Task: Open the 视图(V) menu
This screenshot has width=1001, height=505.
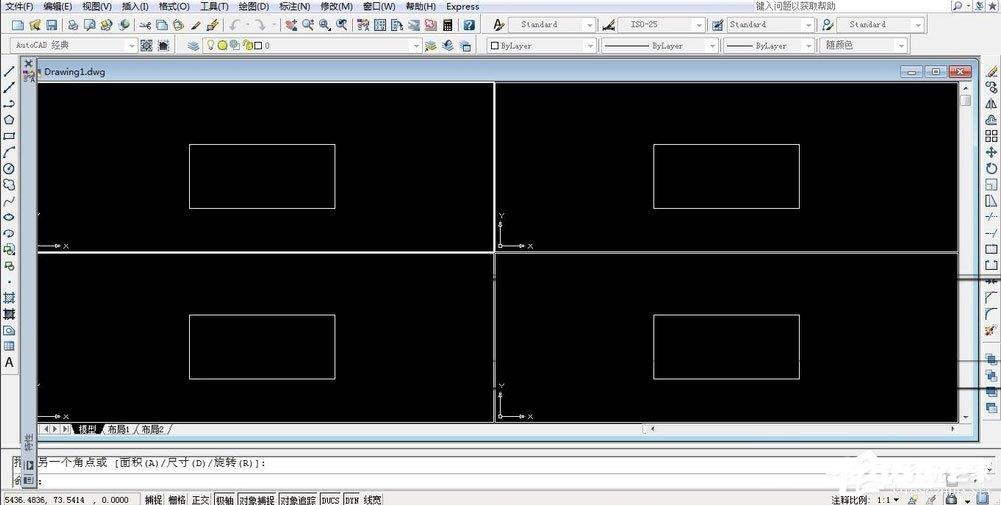Action: click(96, 6)
